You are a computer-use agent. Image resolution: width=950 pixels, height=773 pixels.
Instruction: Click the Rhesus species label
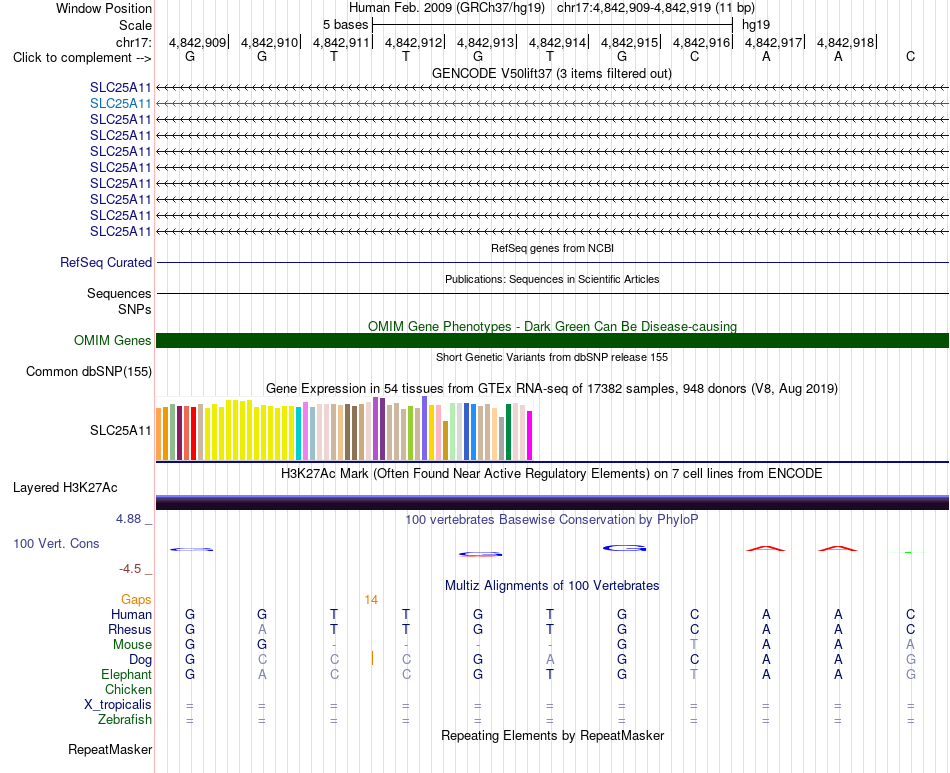tap(130, 629)
